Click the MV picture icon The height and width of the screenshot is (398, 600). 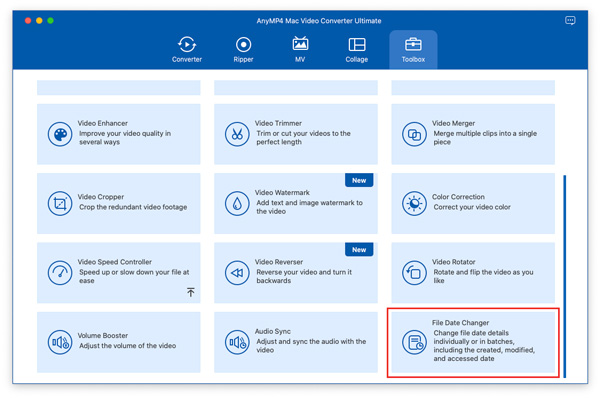coord(300,44)
